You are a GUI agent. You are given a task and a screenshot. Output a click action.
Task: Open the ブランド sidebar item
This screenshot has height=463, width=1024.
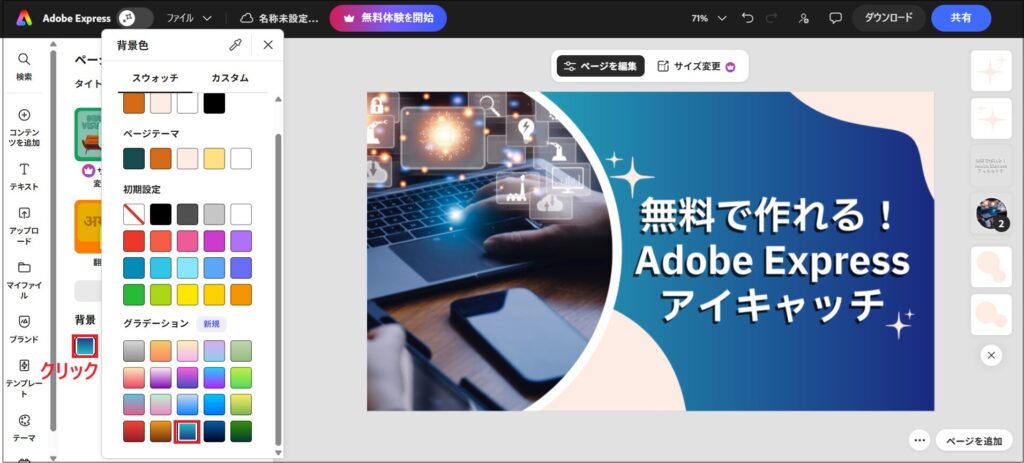pyautogui.click(x=24, y=328)
